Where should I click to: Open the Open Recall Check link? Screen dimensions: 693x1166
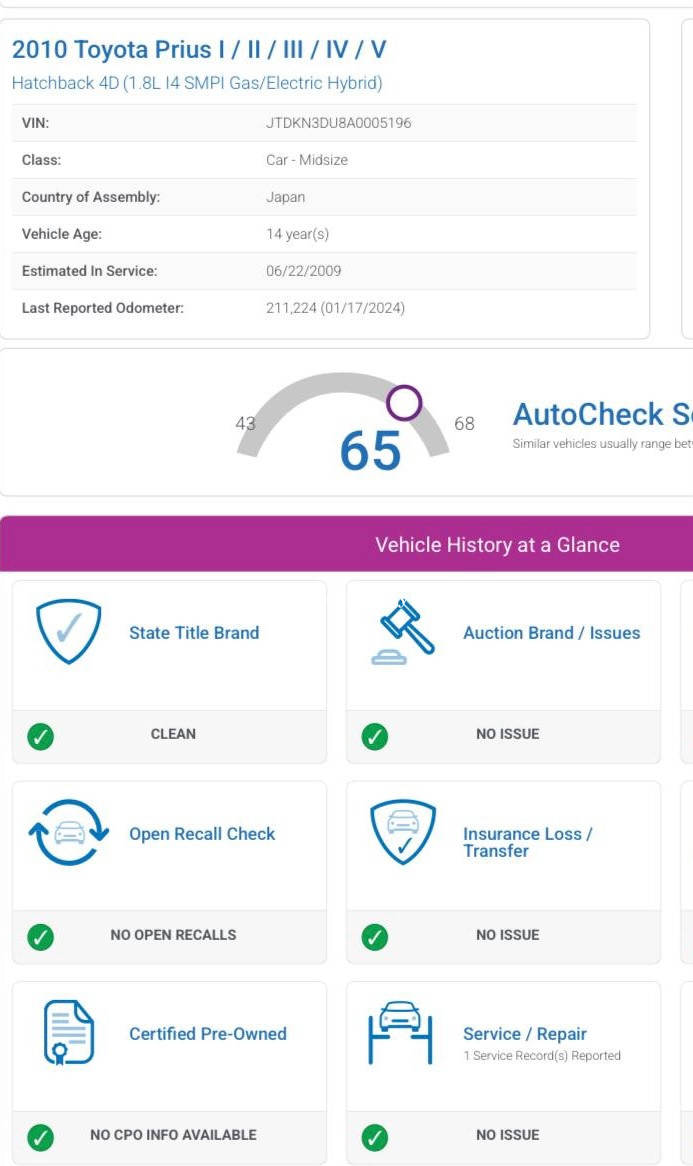pyautogui.click(x=202, y=834)
